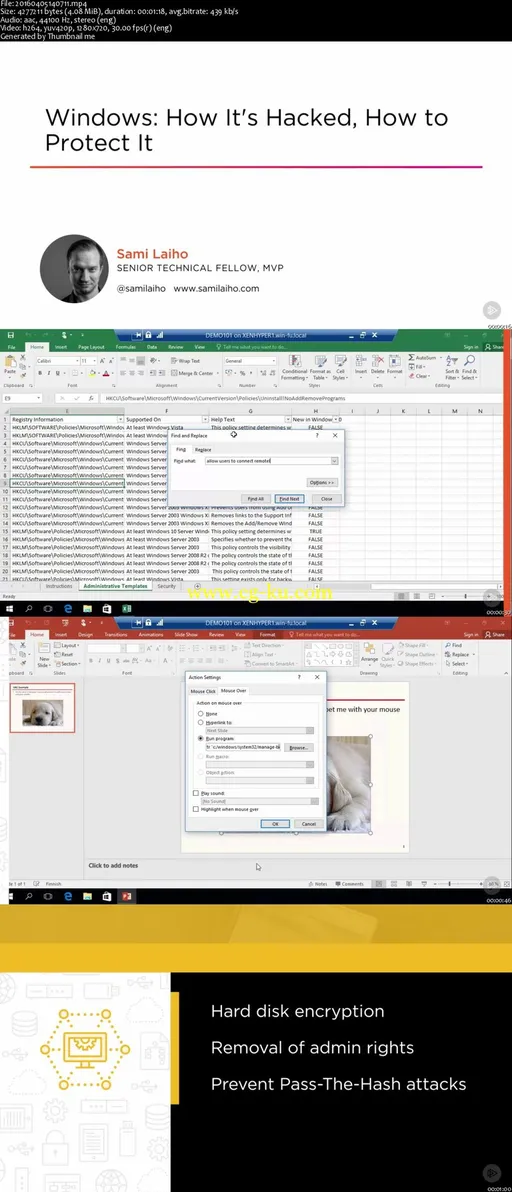Click PowerPoint icon in the taskbar
512x1192 pixels.
pos(127,896)
